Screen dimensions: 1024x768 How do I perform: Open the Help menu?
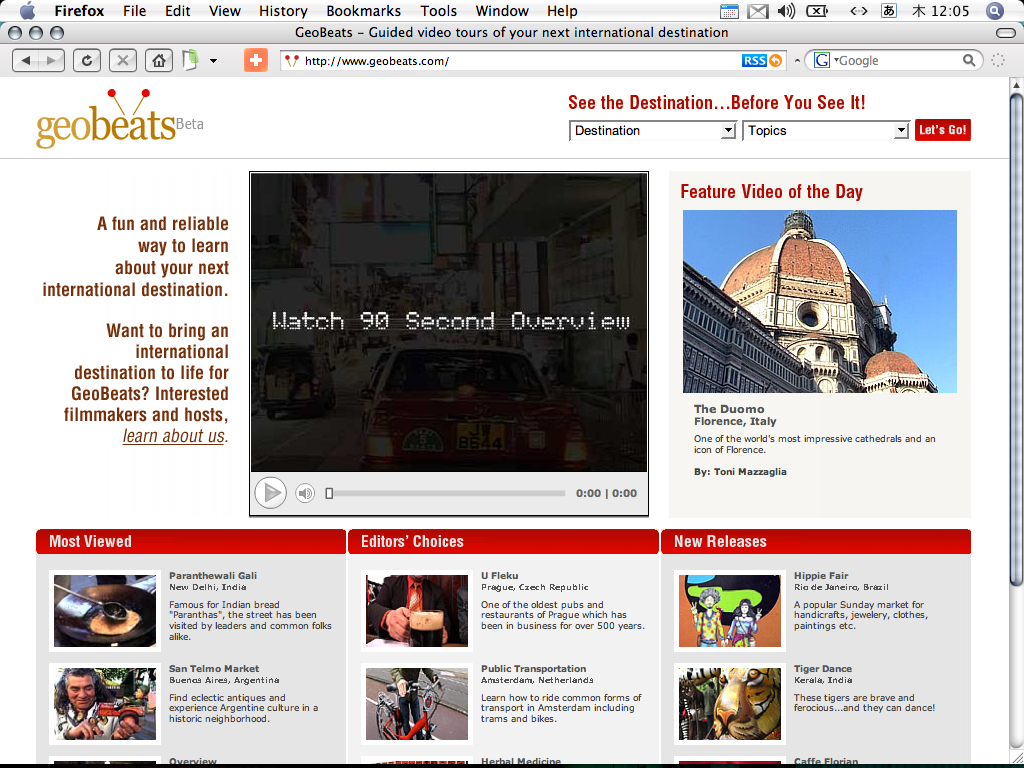tap(562, 11)
